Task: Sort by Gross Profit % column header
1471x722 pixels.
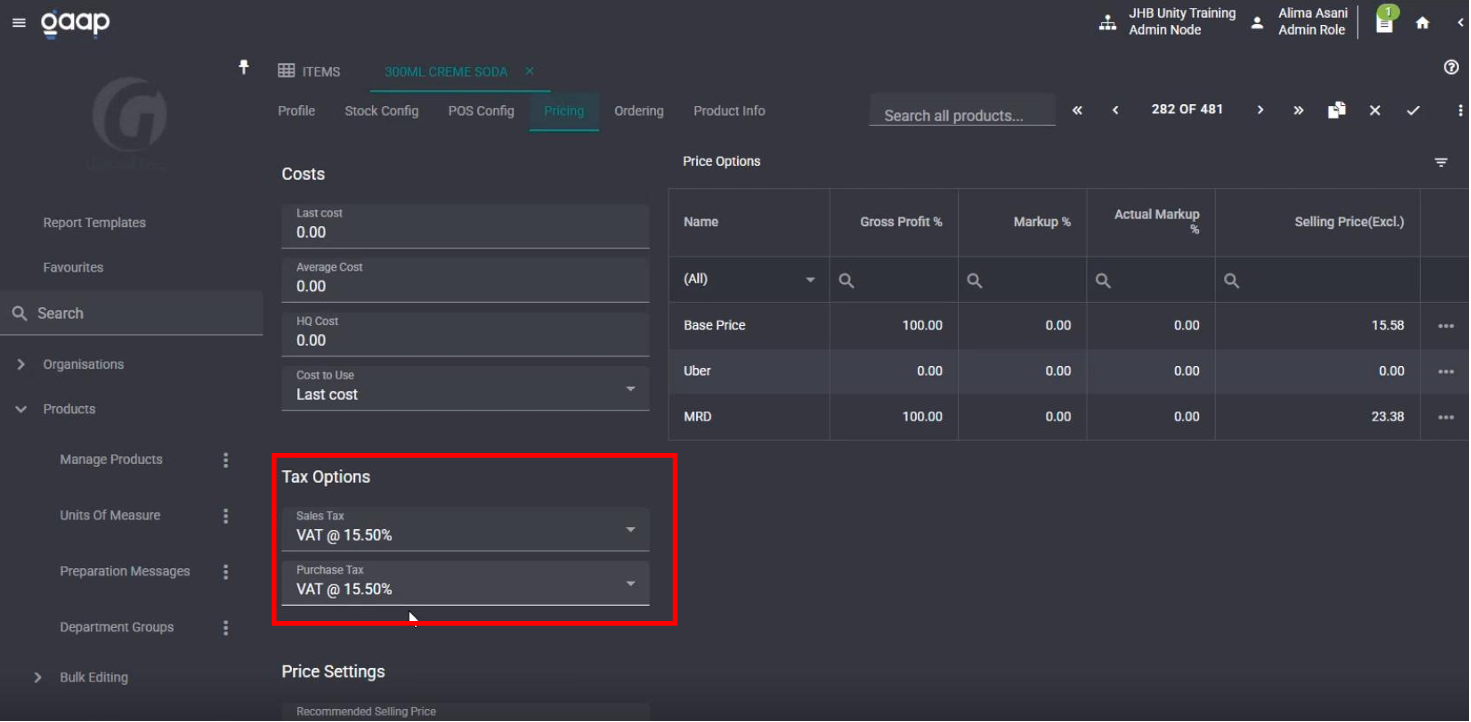Action: click(901, 222)
